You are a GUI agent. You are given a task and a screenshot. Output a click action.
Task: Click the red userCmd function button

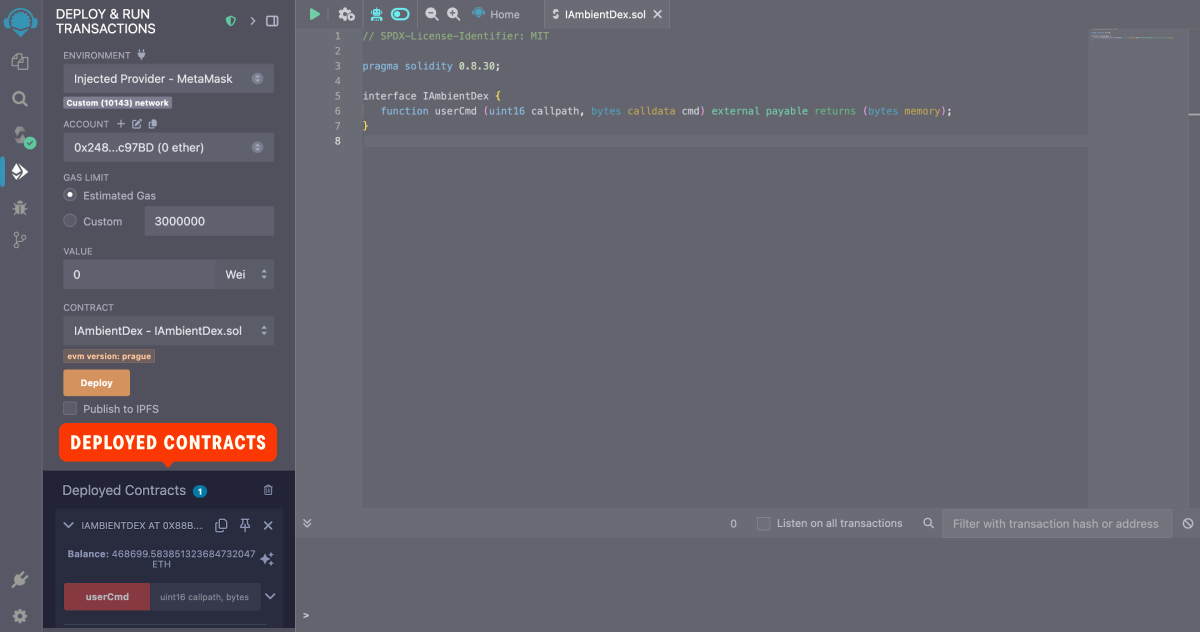(x=107, y=597)
